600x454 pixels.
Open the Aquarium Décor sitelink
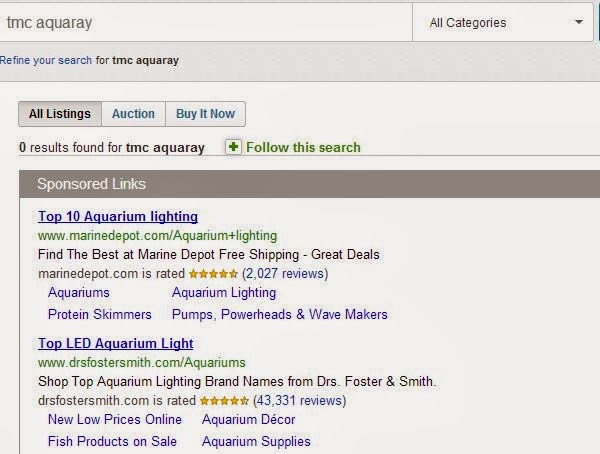(249, 420)
